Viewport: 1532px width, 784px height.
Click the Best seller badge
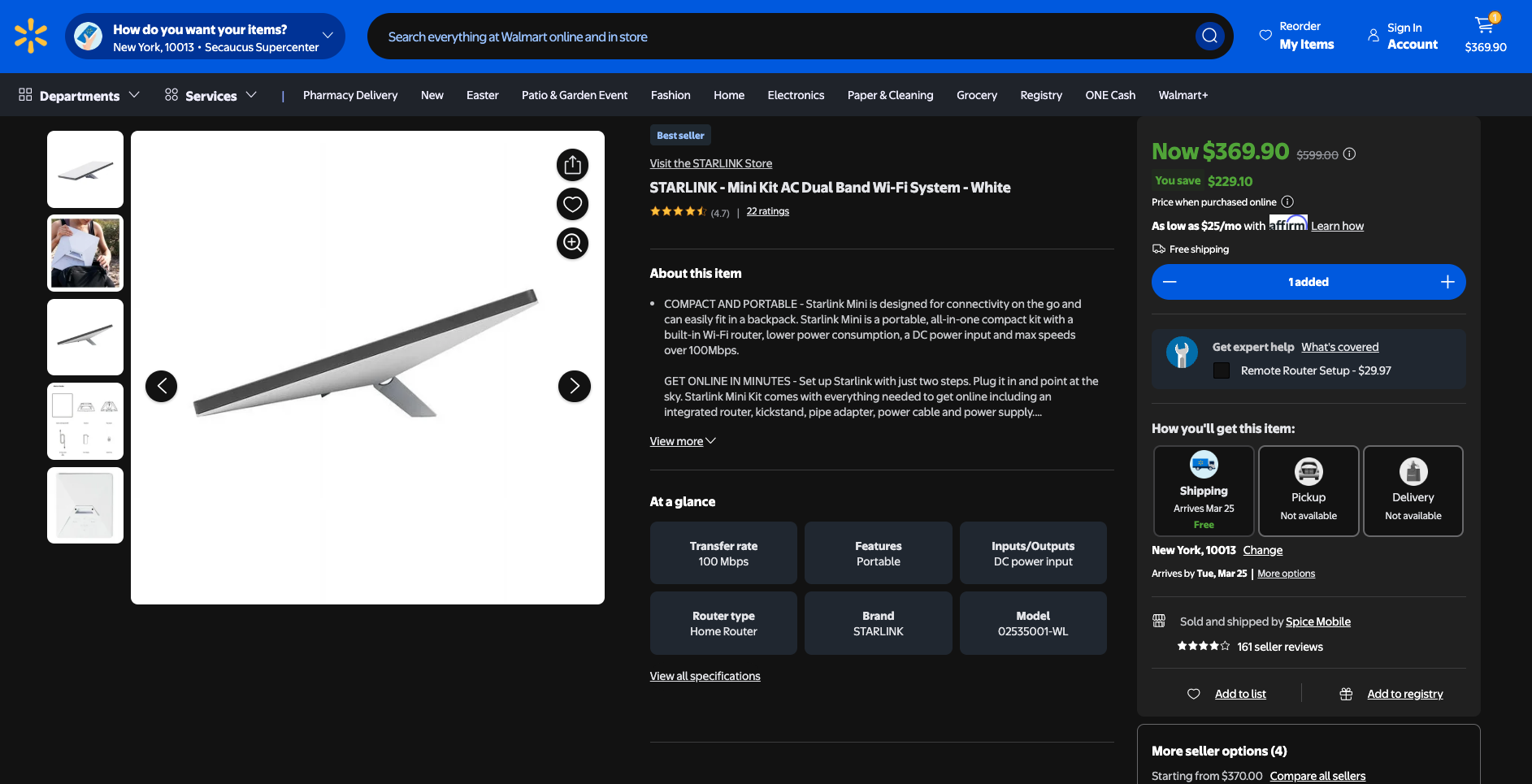click(680, 136)
